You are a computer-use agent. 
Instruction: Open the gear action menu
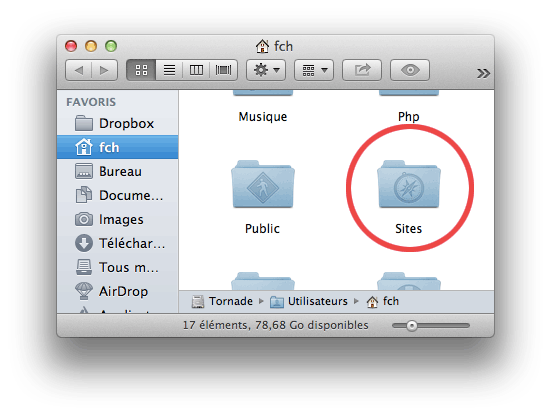point(266,70)
